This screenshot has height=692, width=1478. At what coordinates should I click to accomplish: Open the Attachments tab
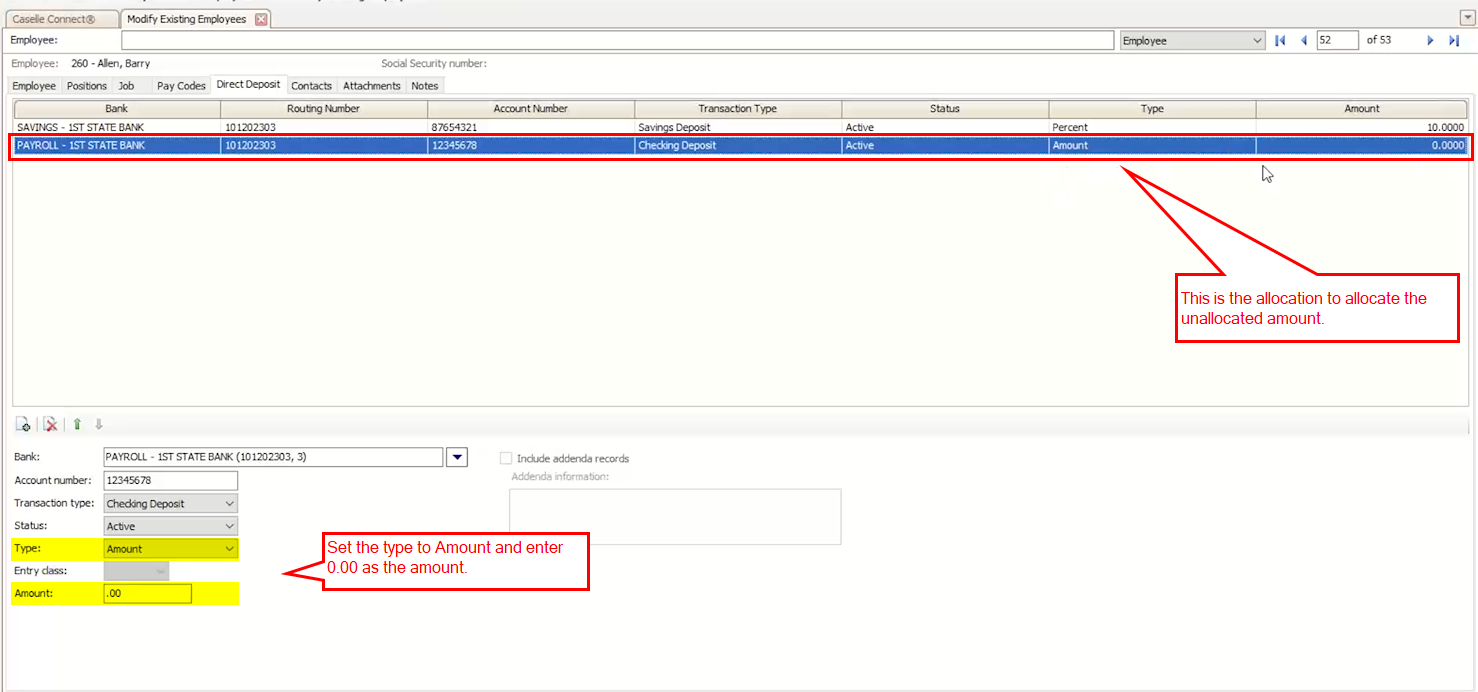tap(371, 86)
